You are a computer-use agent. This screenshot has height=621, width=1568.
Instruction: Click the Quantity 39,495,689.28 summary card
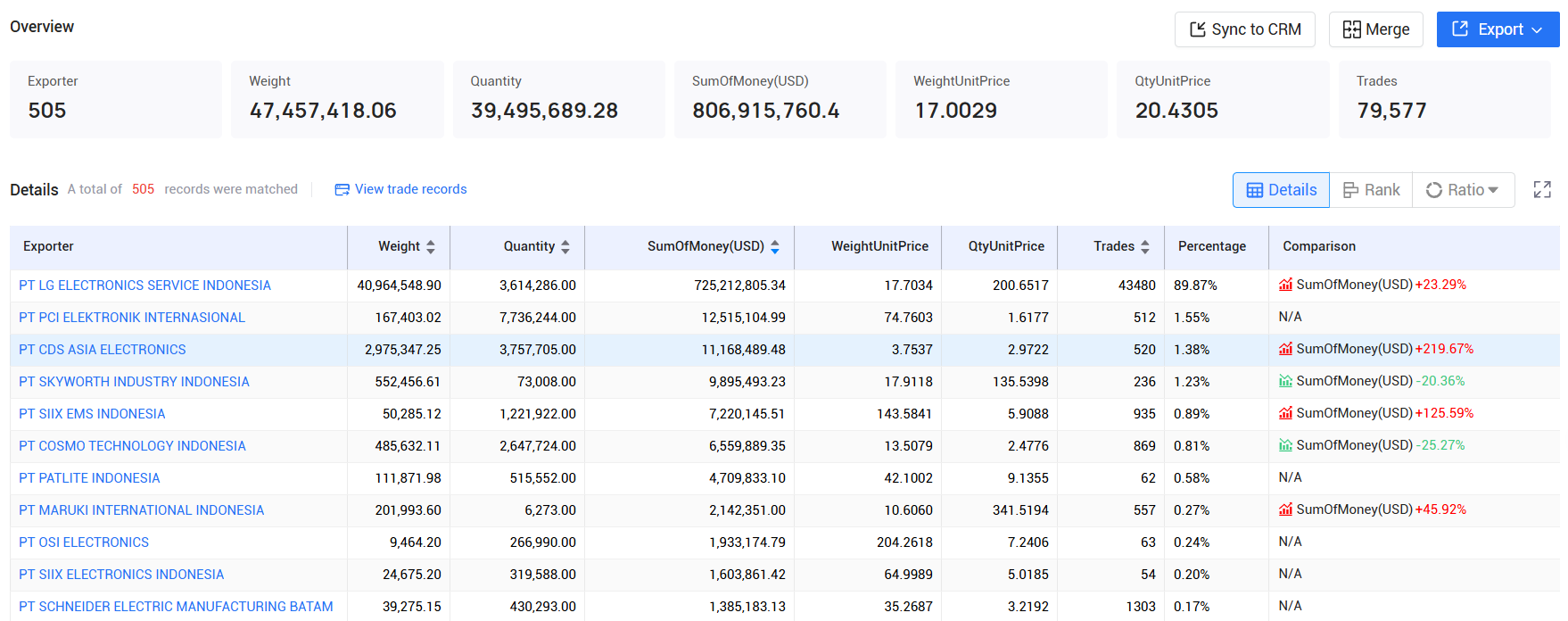559,99
